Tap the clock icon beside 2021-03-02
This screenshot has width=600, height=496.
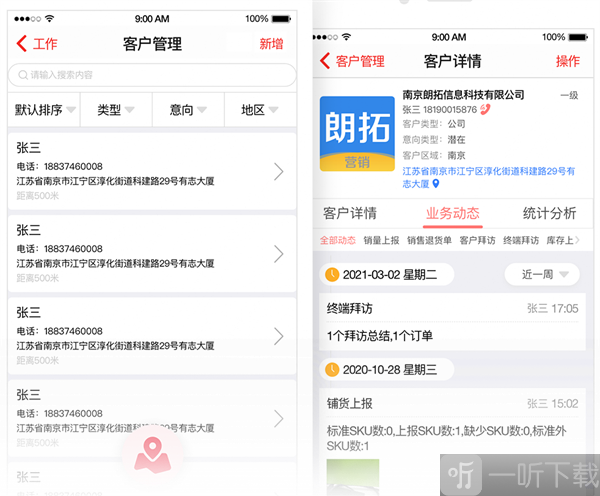click(332, 274)
